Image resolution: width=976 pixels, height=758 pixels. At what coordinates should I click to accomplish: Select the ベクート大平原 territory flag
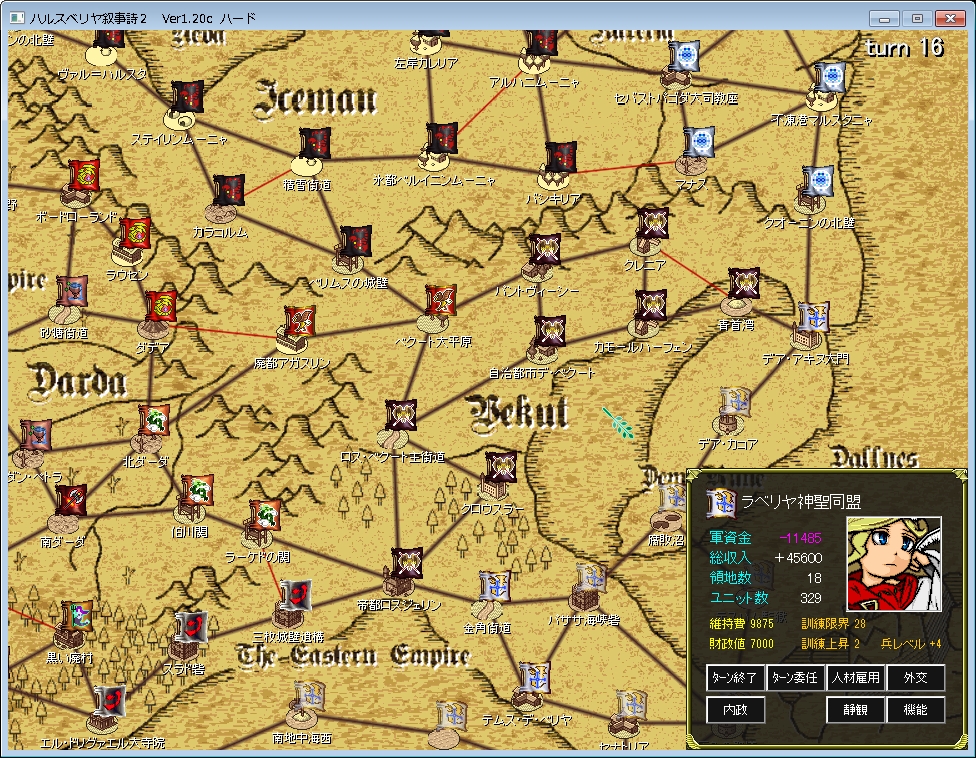click(441, 300)
